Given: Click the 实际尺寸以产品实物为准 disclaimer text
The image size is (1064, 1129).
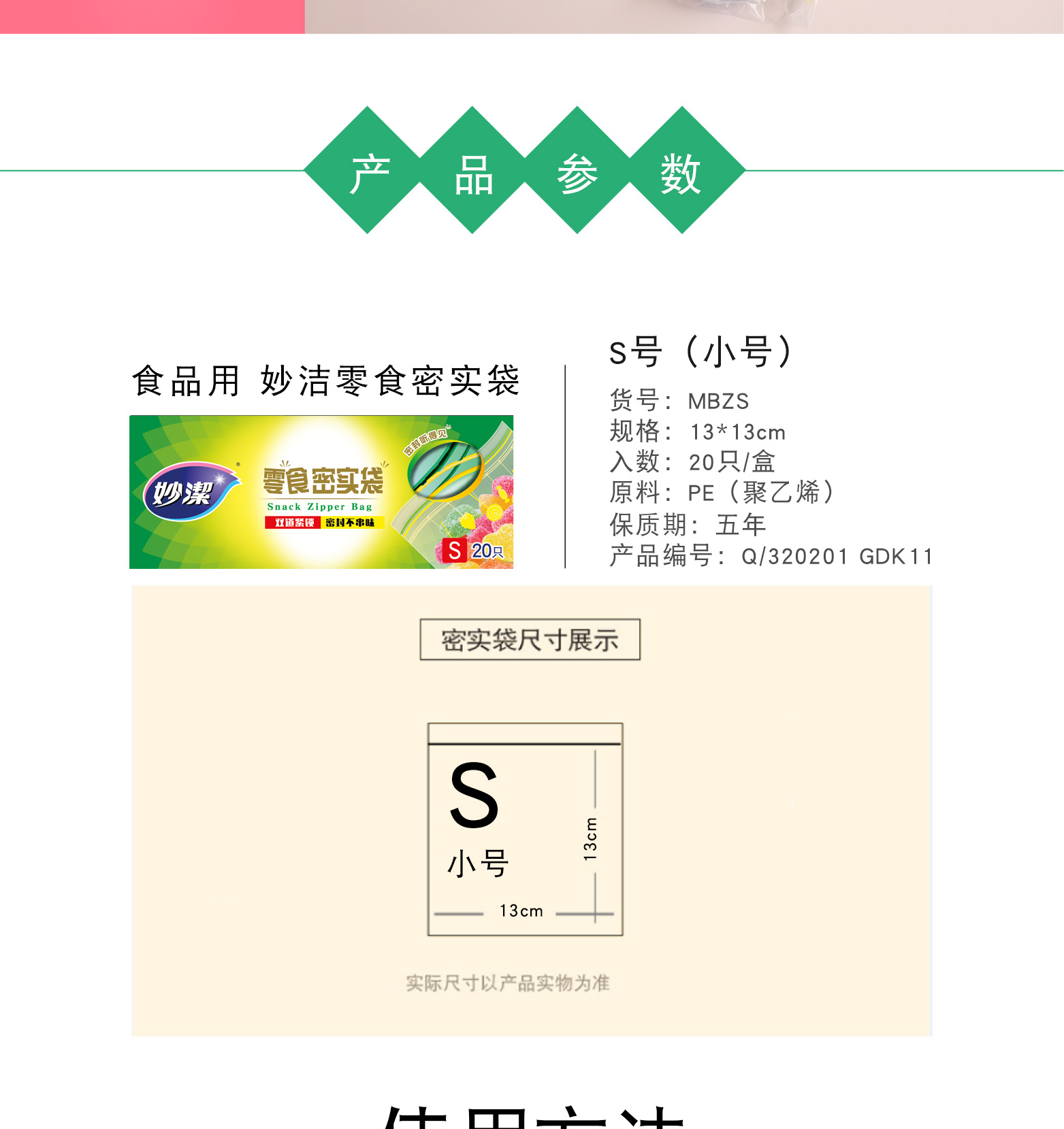Looking at the screenshot, I should pos(508,983).
